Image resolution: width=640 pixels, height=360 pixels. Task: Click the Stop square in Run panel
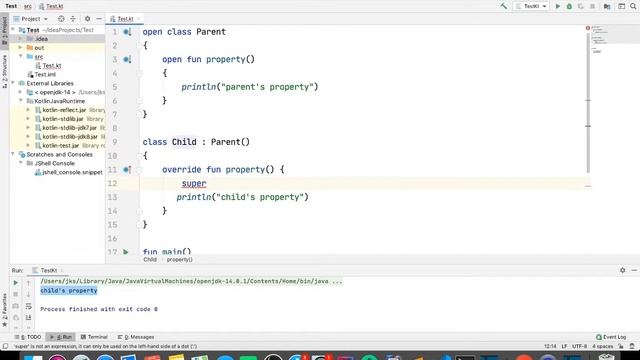coord(16,294)
